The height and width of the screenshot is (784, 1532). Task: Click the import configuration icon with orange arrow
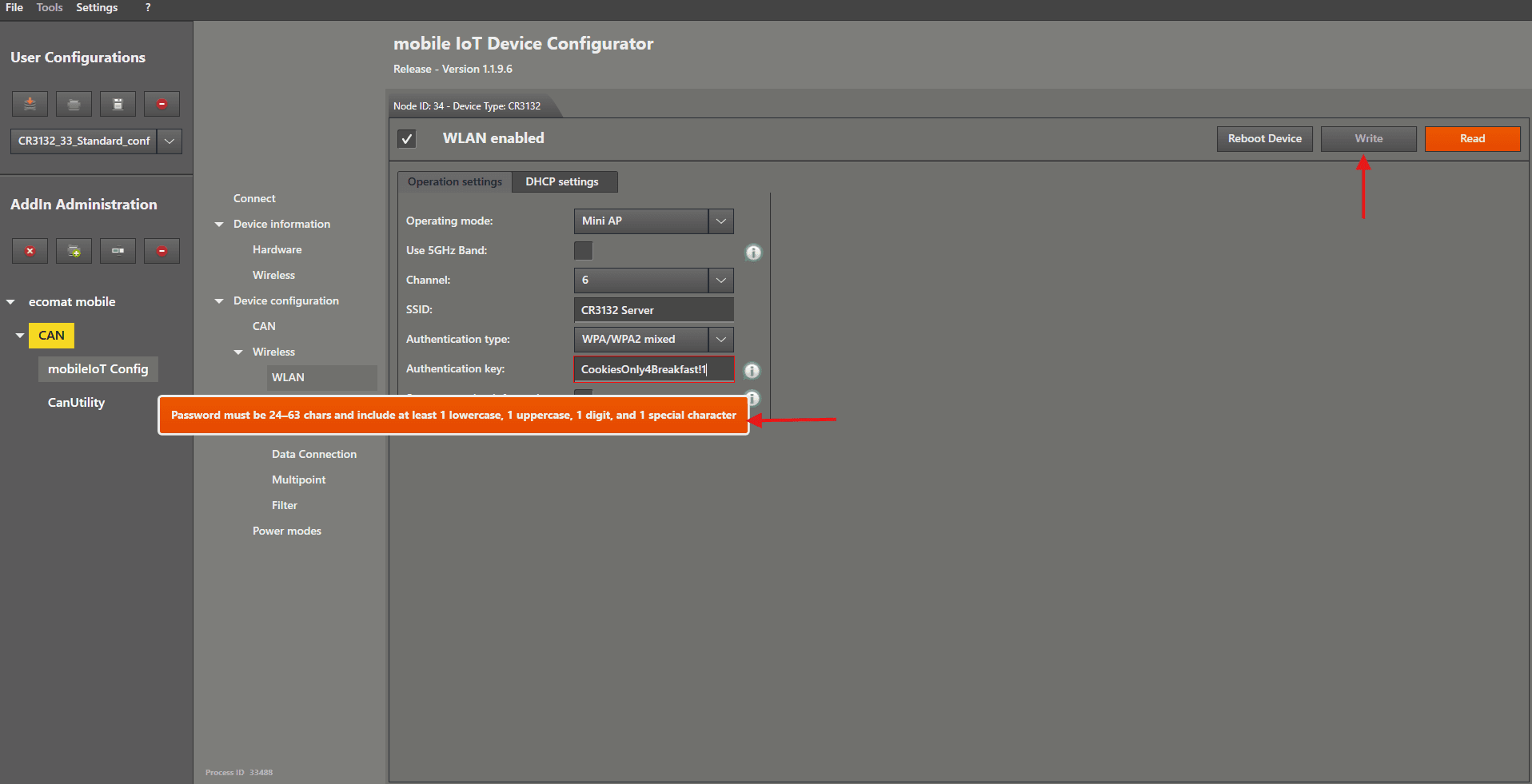[30, 104]
